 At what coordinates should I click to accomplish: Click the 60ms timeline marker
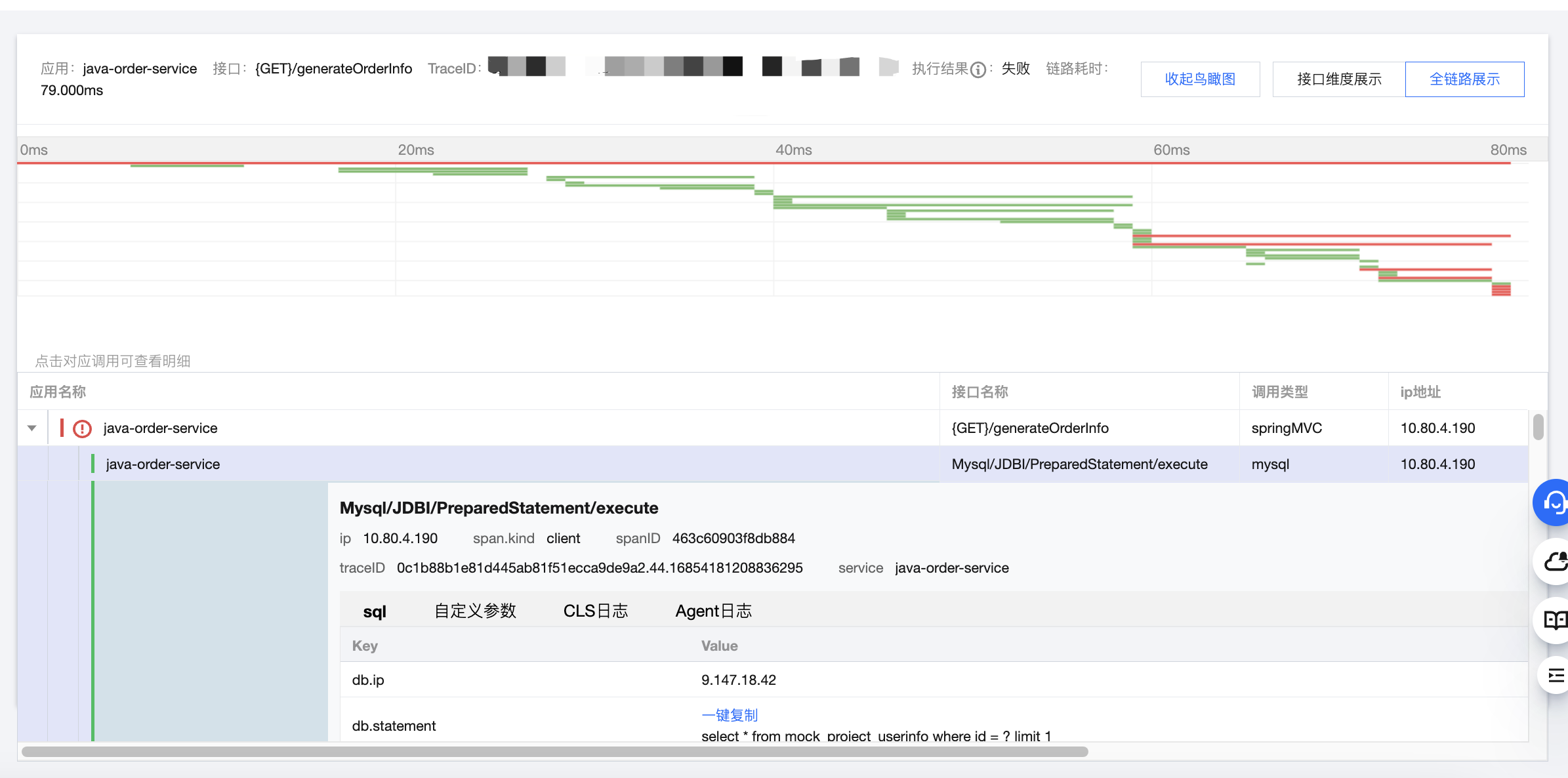[1172, 150]
